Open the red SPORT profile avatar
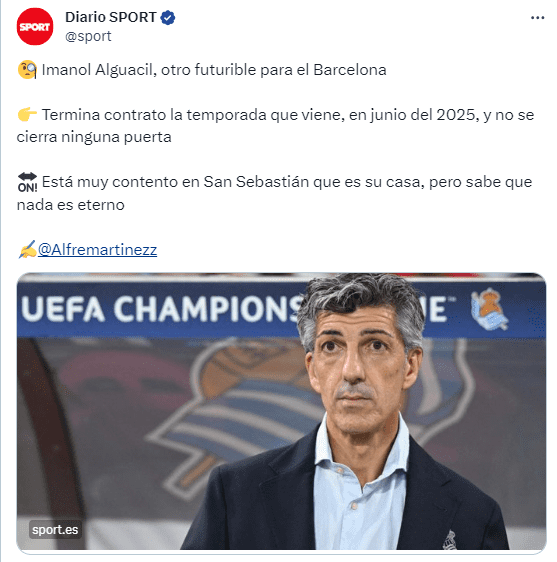 (x=35, y=27)
